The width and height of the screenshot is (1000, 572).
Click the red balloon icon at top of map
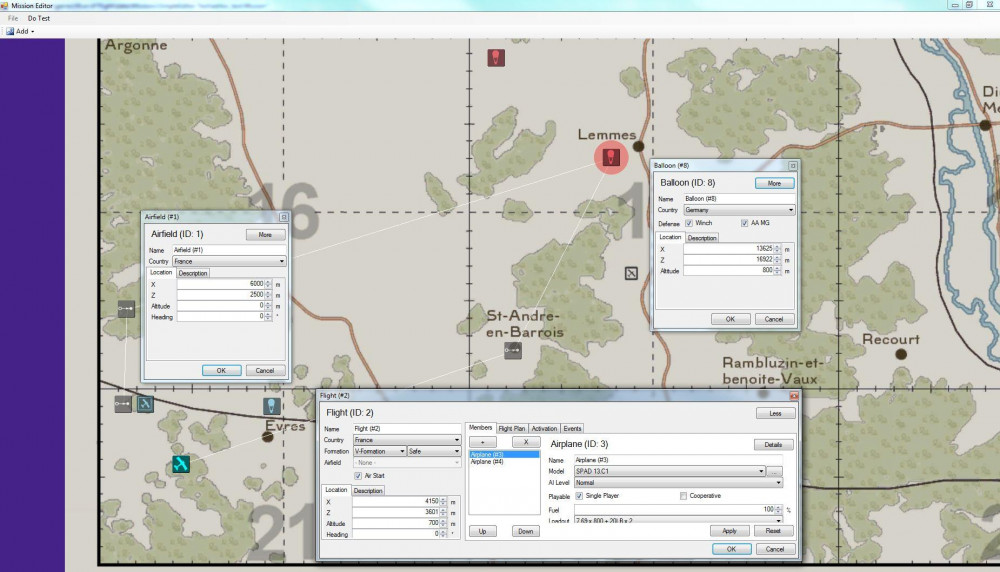(x=495, y=58)
